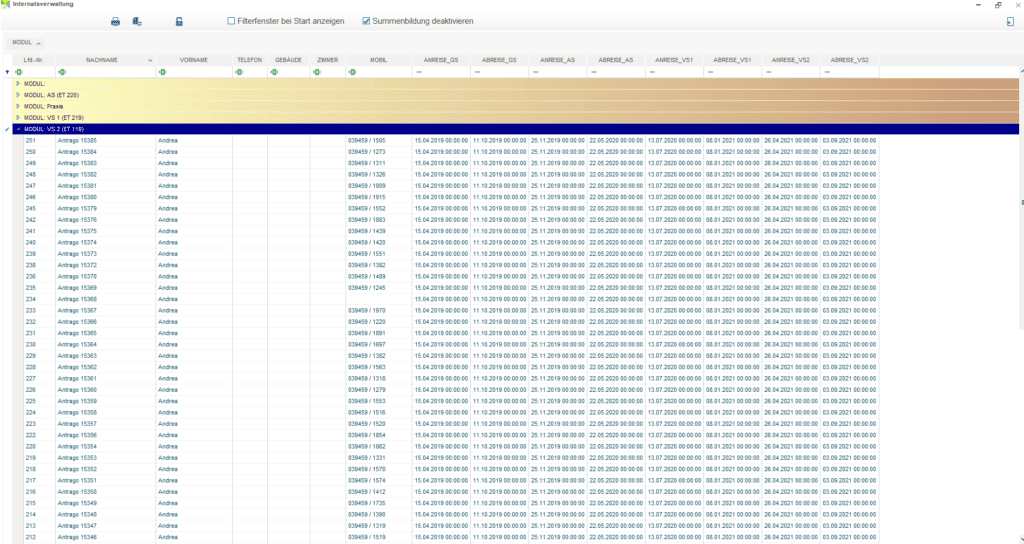The image size is (1024, 544).
Task: Click the funnel icon at the filter row start
Action: click(x=7, y=72)
